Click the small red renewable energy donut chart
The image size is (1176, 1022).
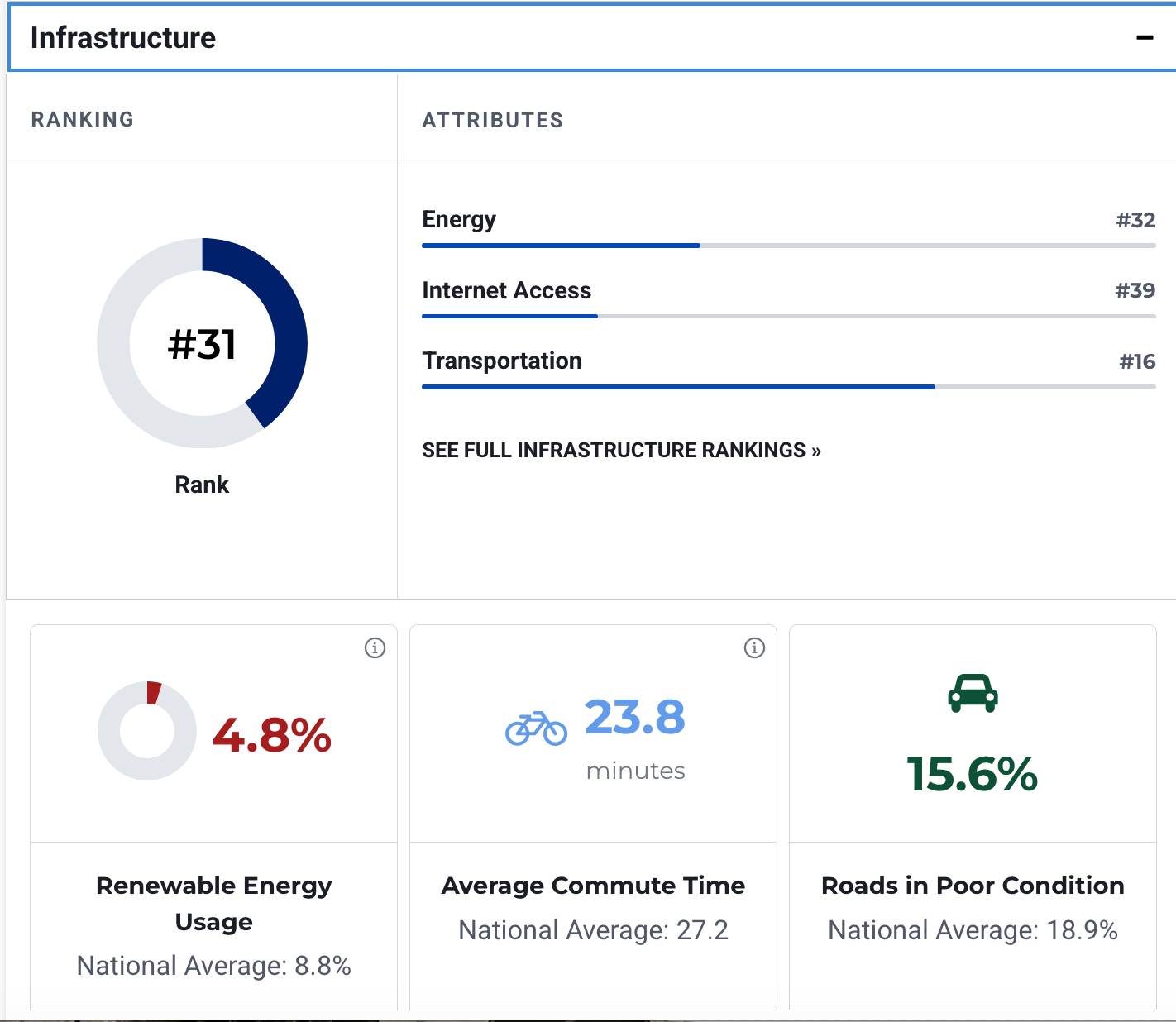tap(147, 731)
